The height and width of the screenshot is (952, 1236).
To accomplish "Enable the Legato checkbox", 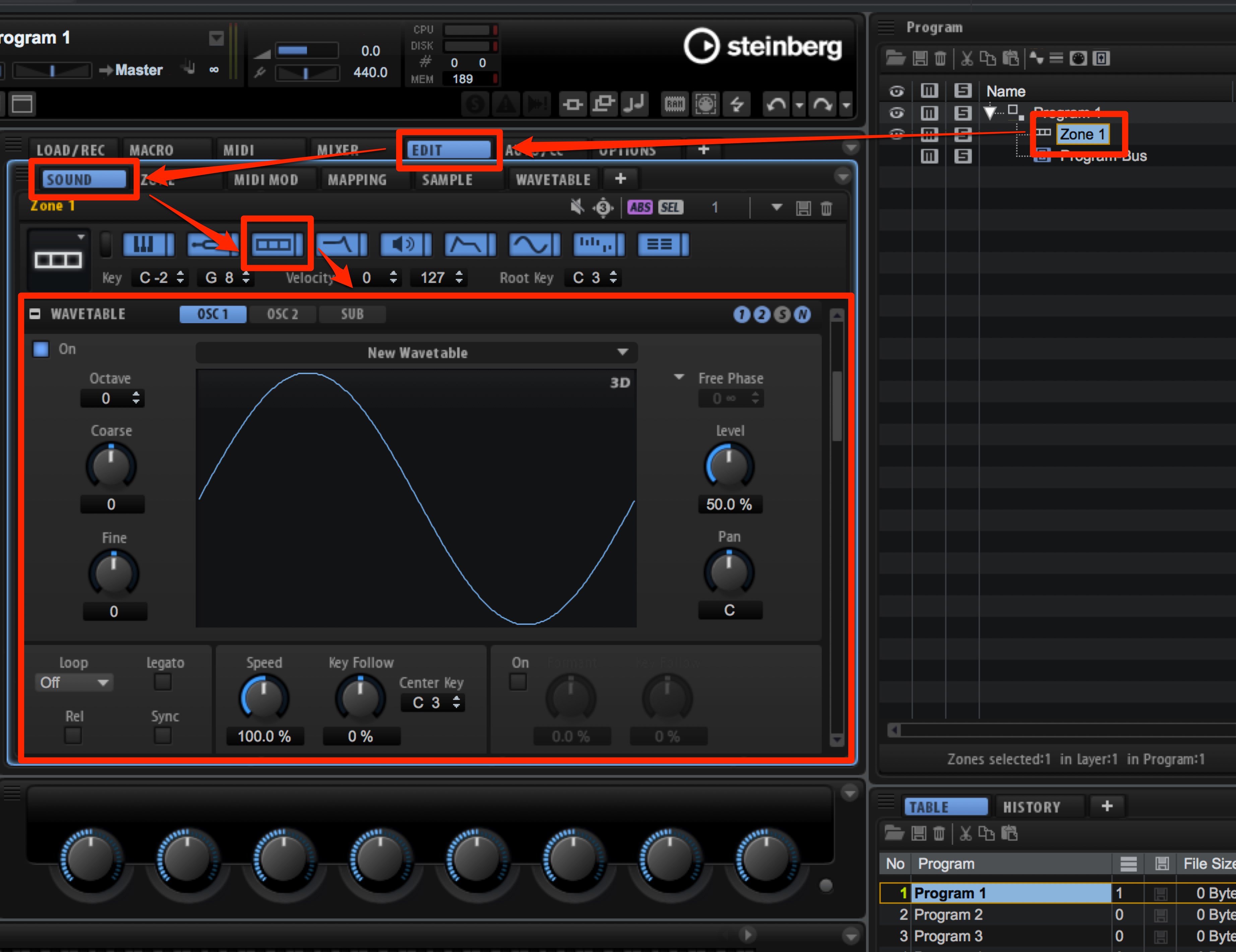I will pyautogui.click(x=163, y=682).
